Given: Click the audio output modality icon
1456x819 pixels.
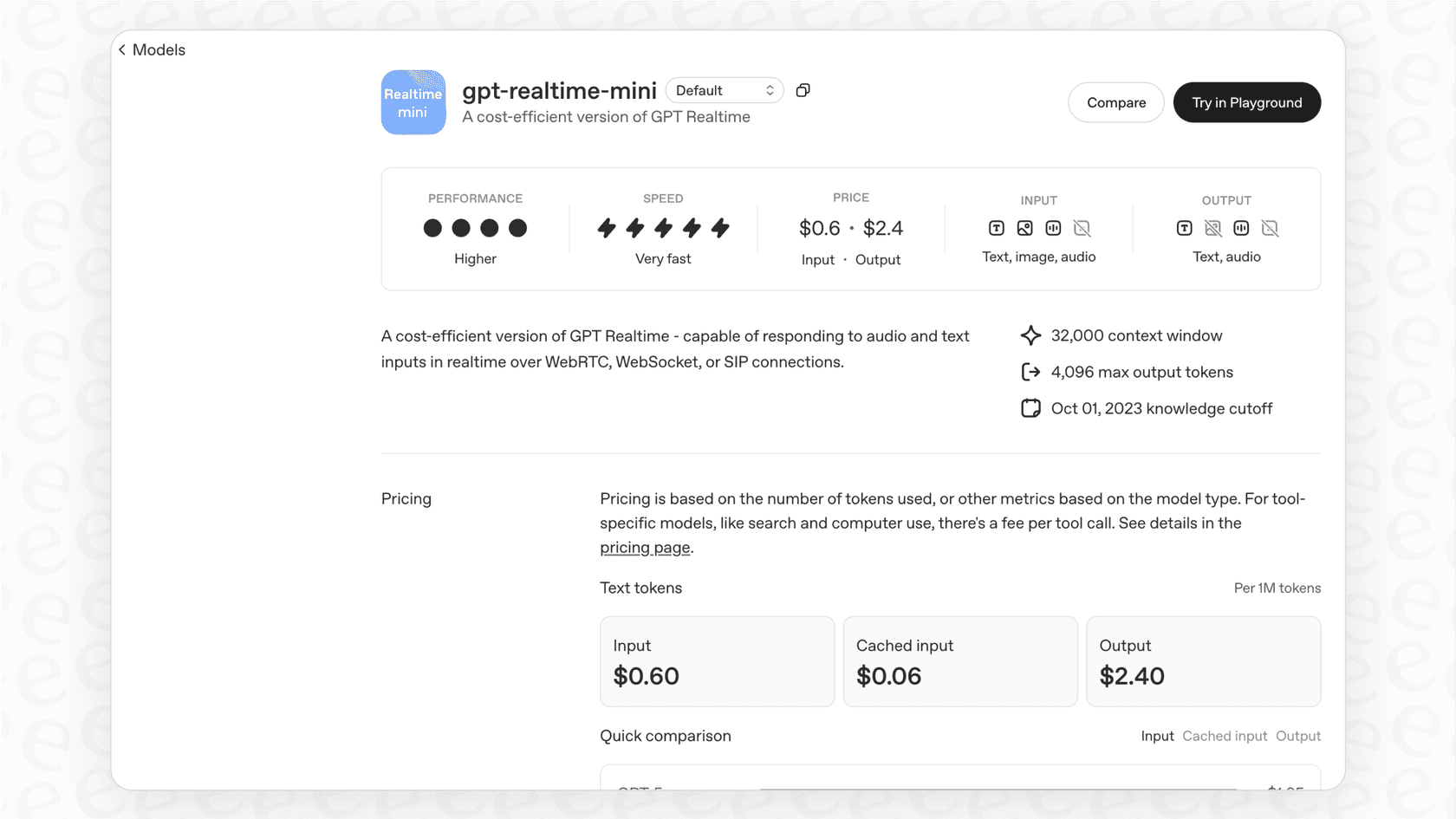Looking at the screenshot, I should pyautogui.click(x=1241, y=228).
